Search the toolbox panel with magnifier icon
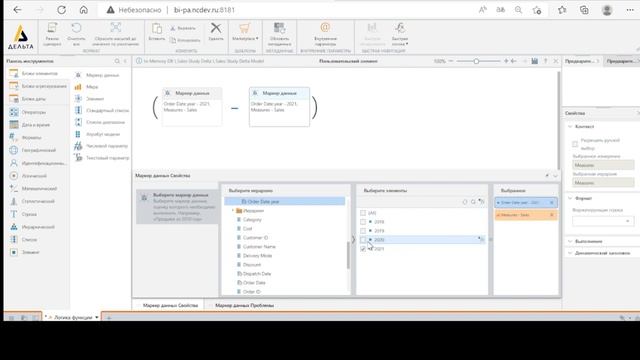 tap(117, 61)
